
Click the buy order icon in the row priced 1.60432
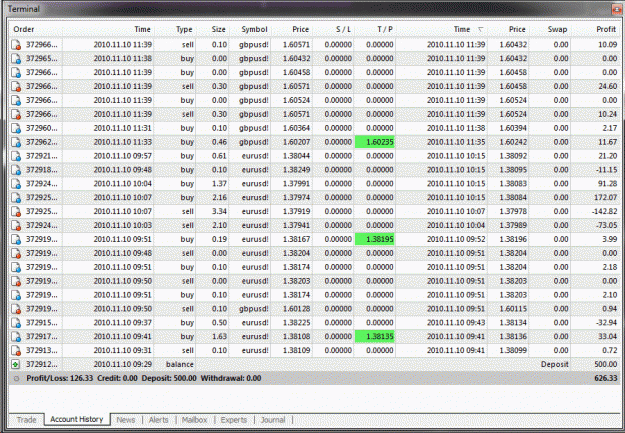point(16,59)
